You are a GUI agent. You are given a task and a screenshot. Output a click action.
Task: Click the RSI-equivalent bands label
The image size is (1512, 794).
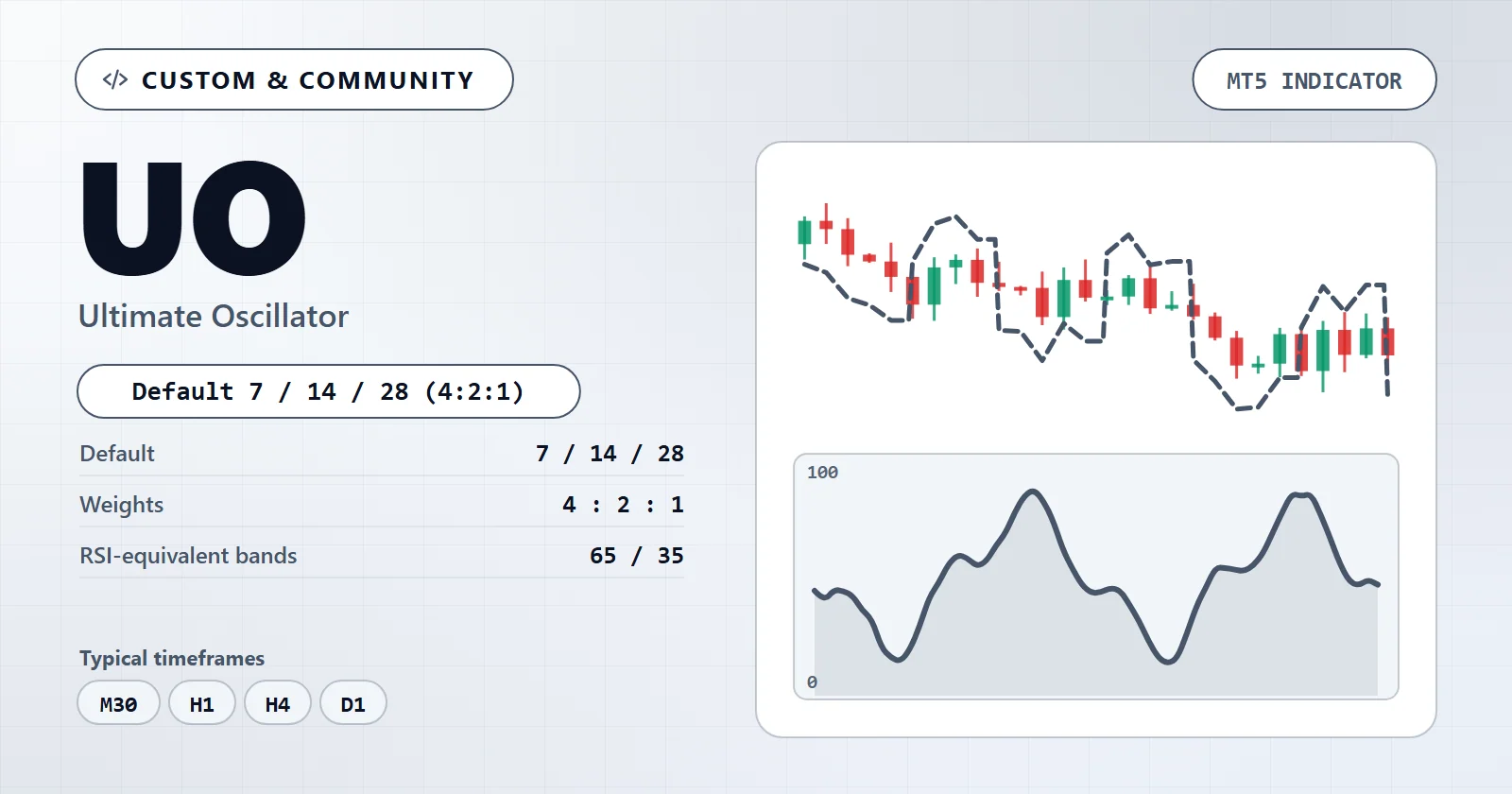(x=188, y=556)
